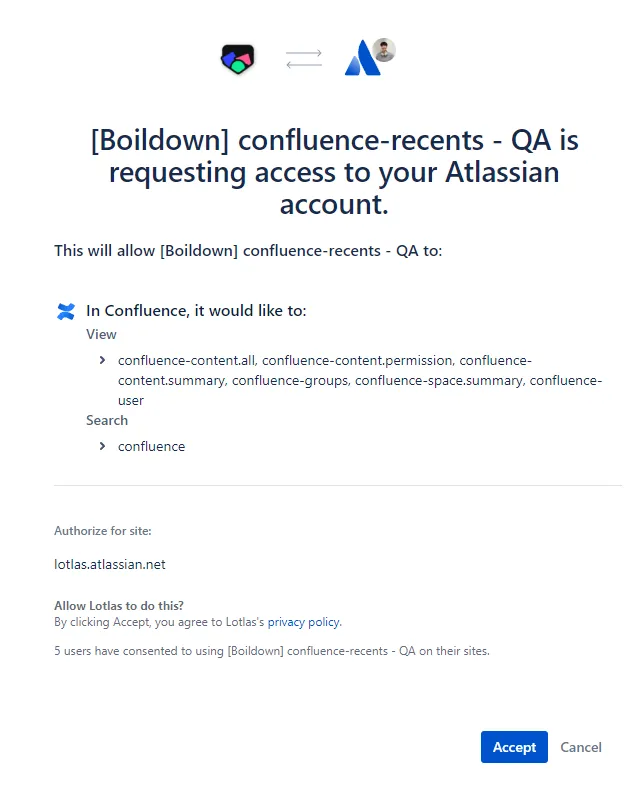Click the confluence-content.all scope description text

coord(360,380)
